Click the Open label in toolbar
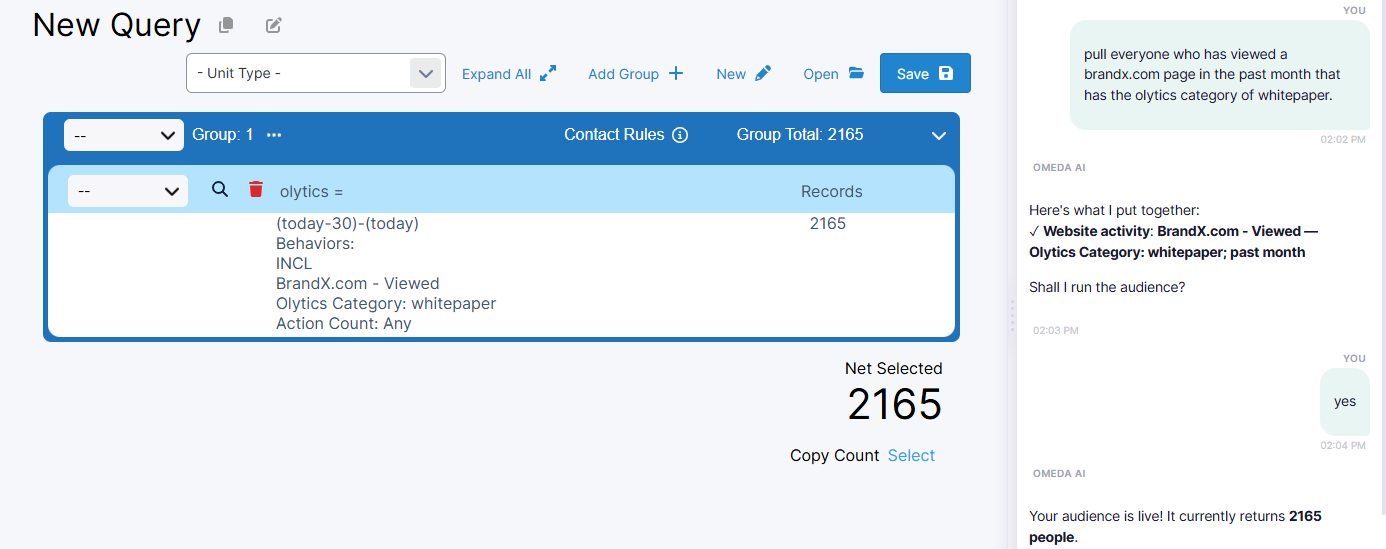Image resolution: width=1386 pixels, height=549 pixels. 821,74
